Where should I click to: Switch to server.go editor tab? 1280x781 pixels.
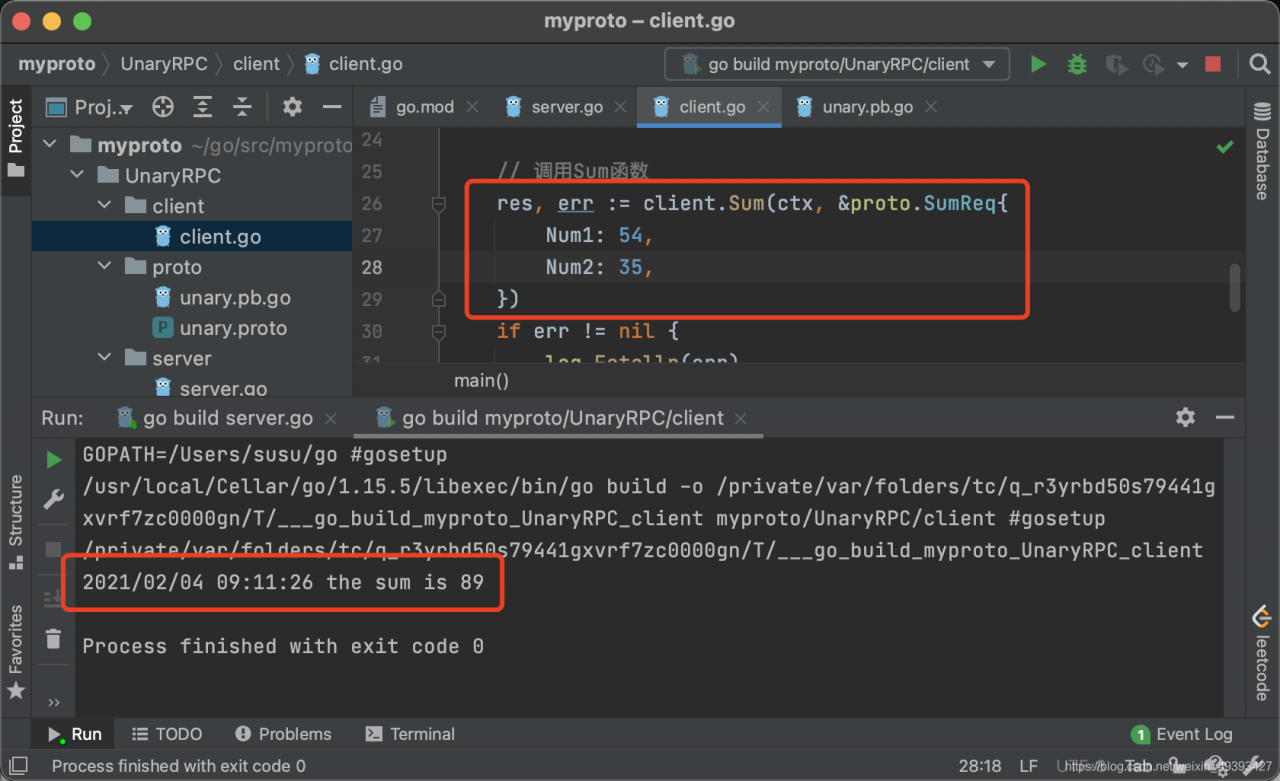(x=566, y=107)
